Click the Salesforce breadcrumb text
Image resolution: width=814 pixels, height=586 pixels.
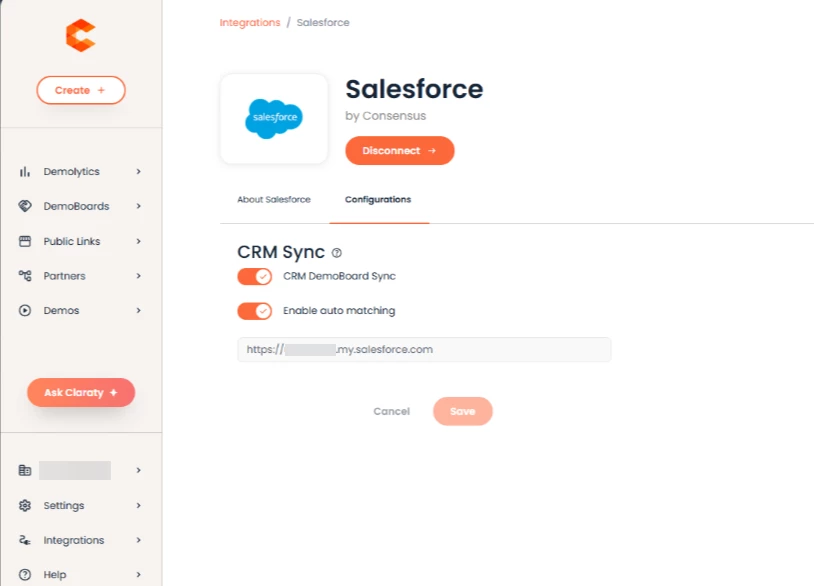tap(323, 22)
